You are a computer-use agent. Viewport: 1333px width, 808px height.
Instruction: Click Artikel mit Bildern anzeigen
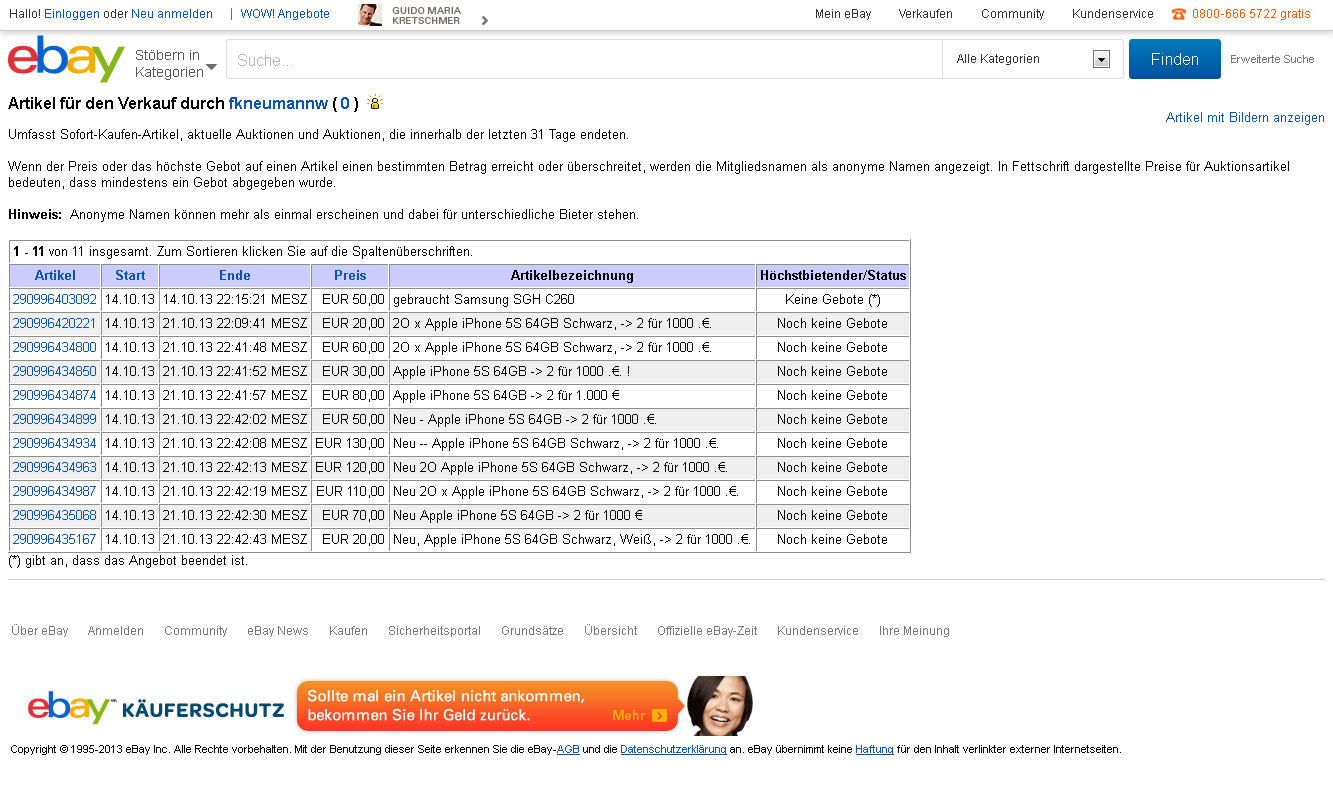(x=1245, y=118)
